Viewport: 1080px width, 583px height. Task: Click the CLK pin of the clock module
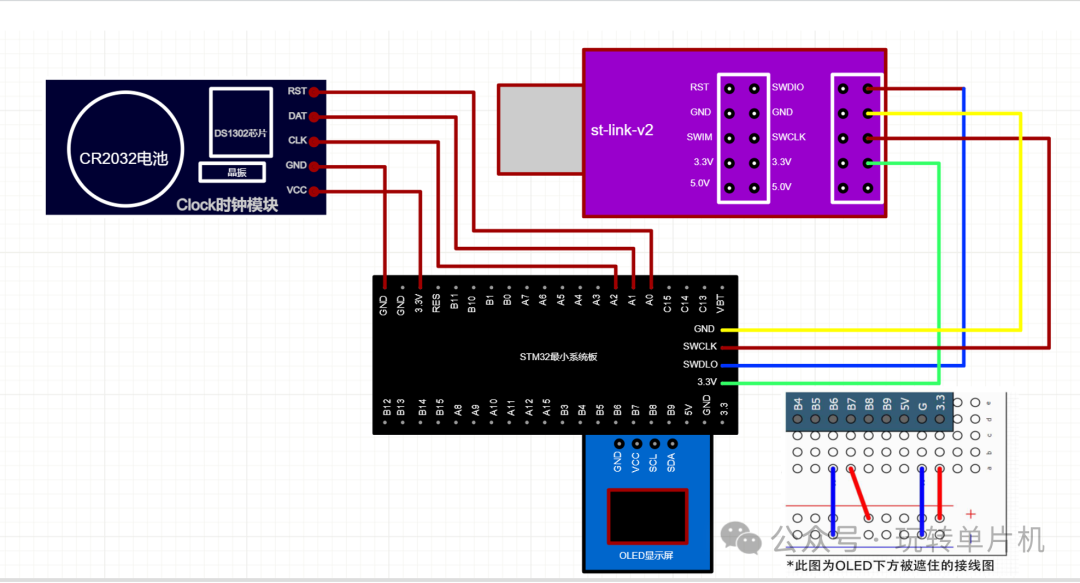click(x=314, y=141)
